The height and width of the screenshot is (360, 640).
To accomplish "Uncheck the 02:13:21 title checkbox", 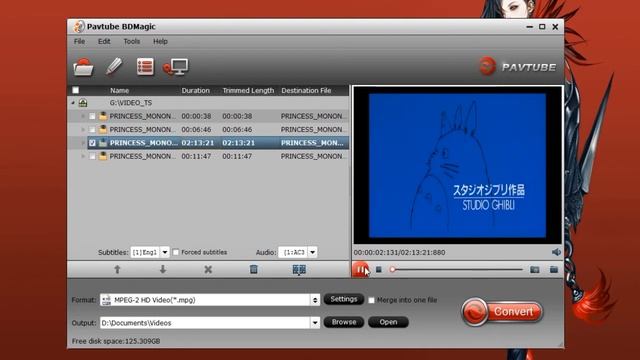I will coord(92,143).
